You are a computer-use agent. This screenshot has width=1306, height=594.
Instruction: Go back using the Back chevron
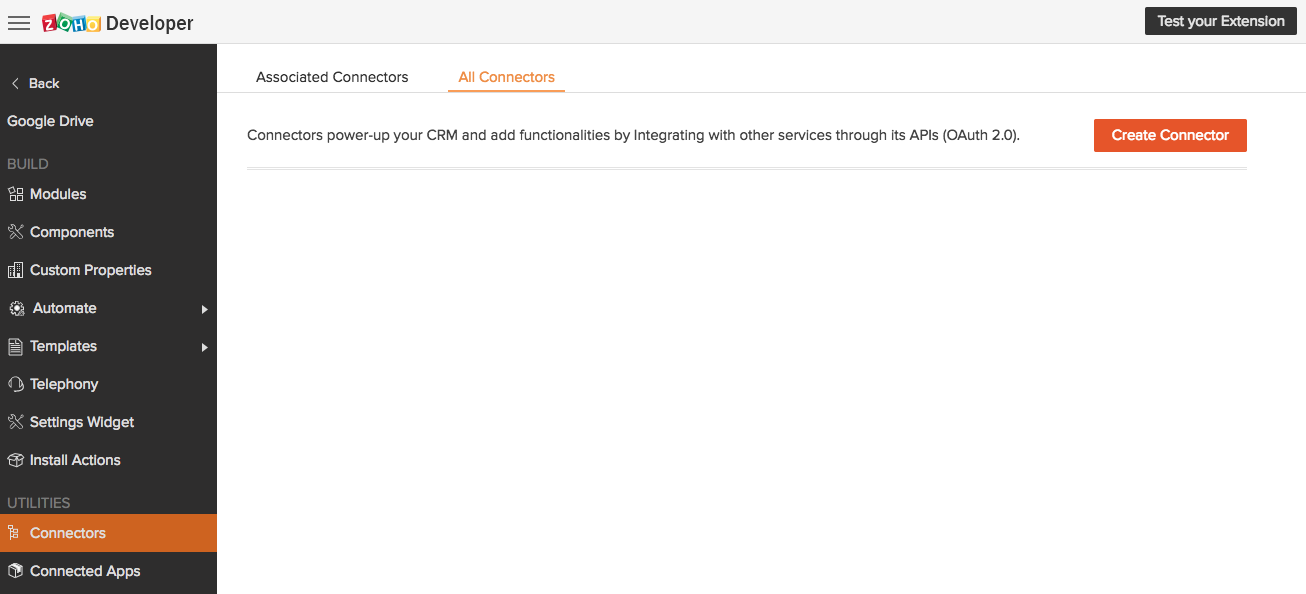[15, 83]
